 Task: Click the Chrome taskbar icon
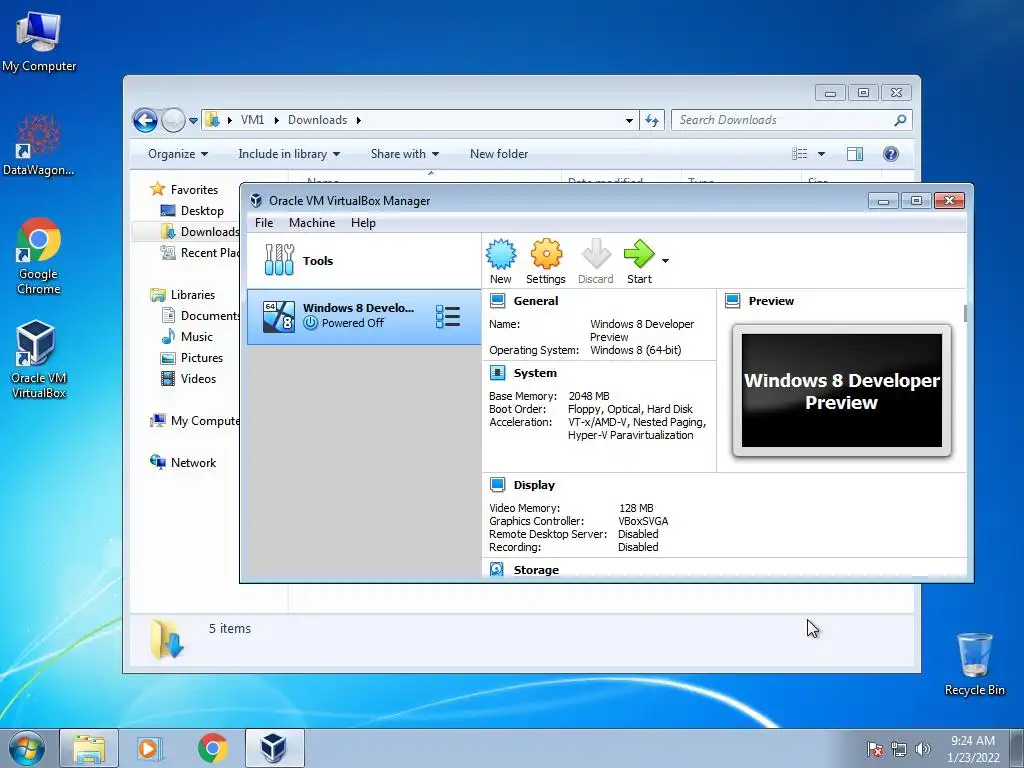(212, 748)
